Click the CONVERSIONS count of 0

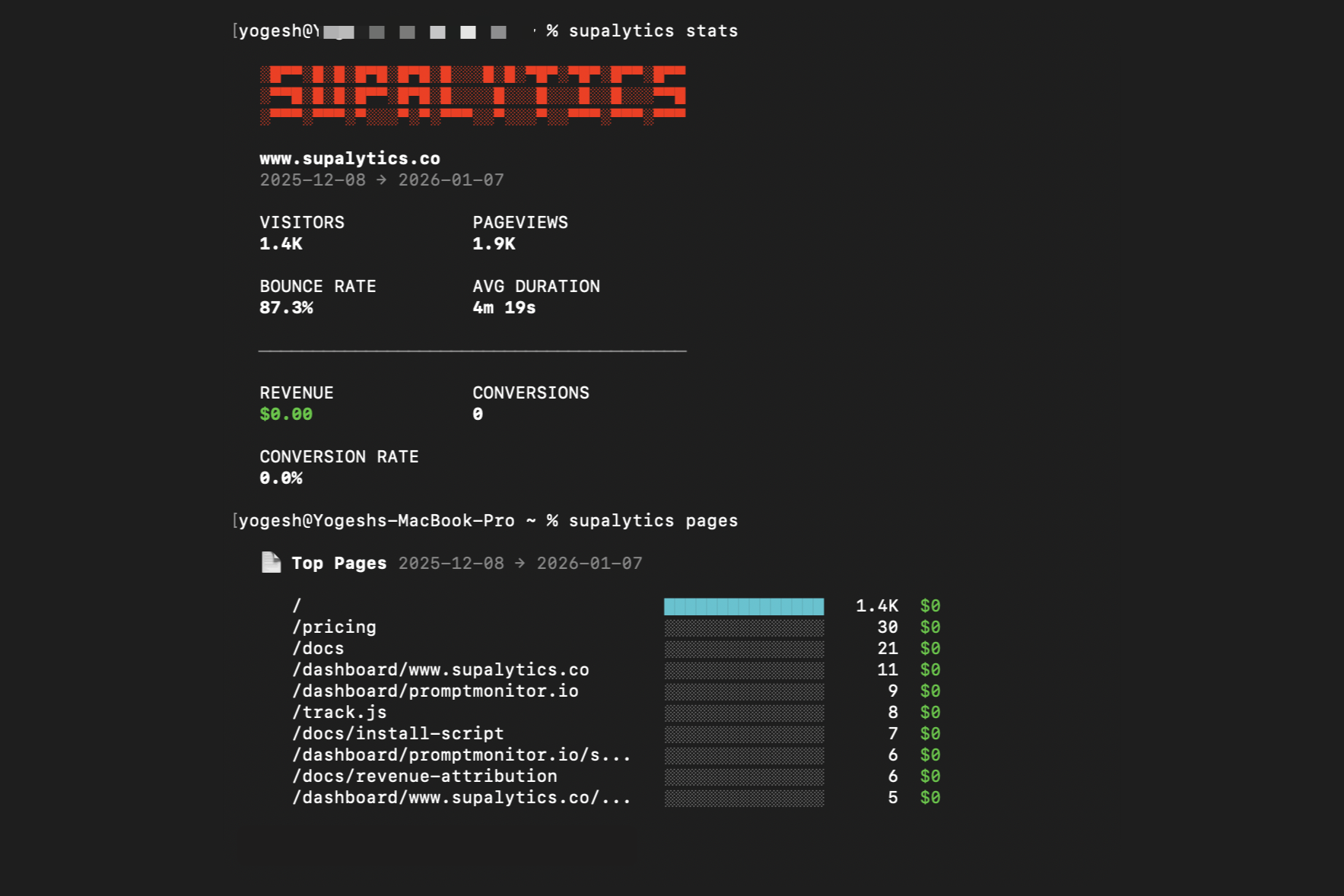tap(477, 414)
